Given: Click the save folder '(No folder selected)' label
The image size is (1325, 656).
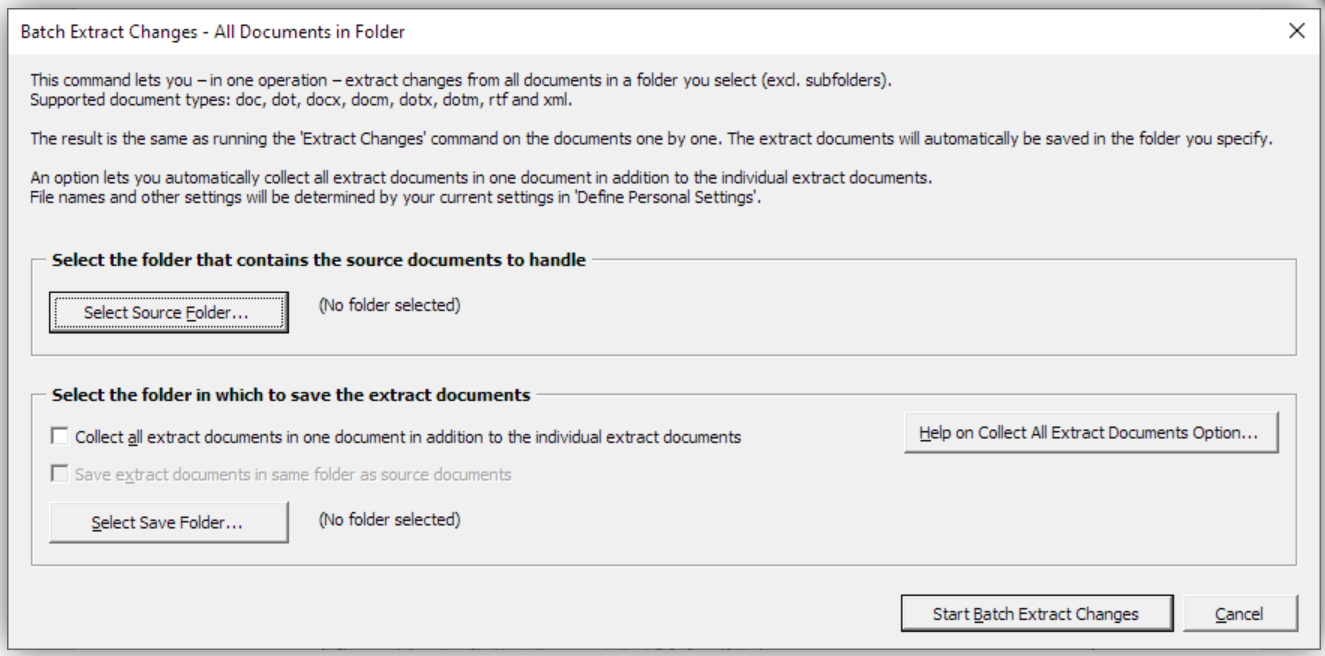Looking at the screenshot, I should [x=389, y=519].
